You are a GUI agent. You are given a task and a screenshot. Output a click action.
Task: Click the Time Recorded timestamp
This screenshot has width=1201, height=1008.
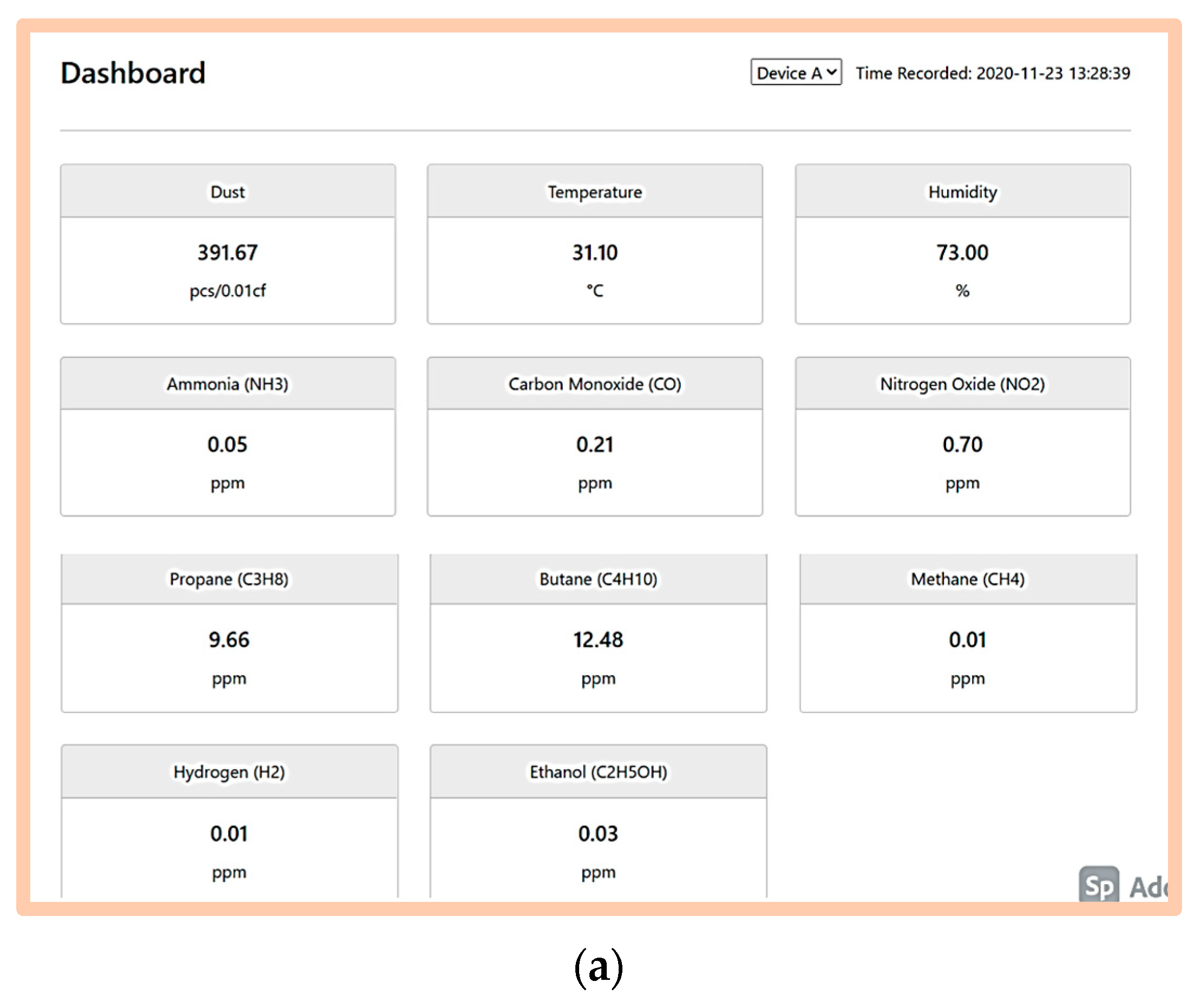click(992, 73)
